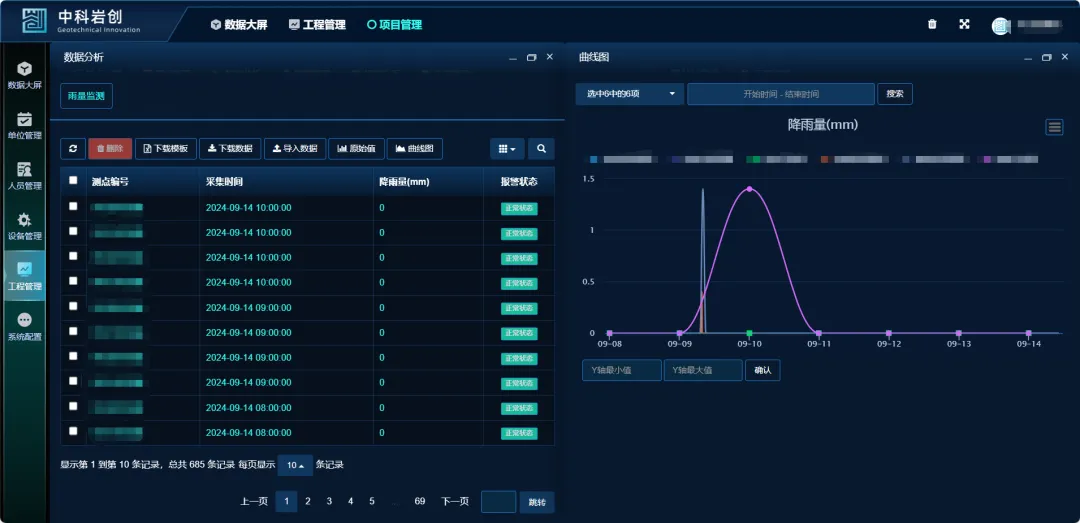
Task: Open the user avatar menu
Action: (999, 26)
